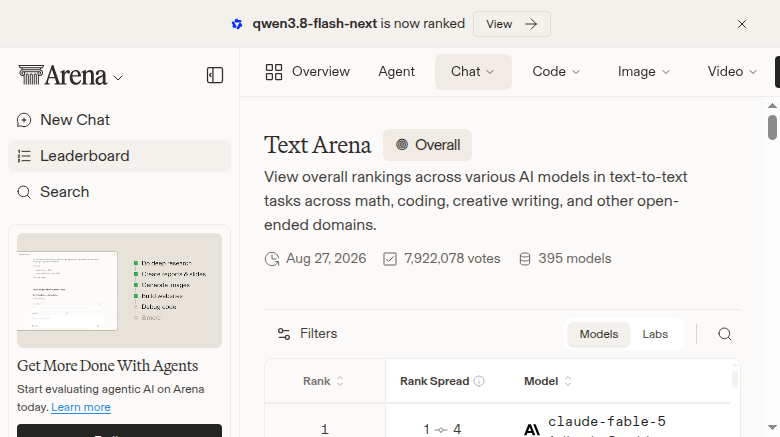Click the New Chat plus bubble icon
The image size is (780, 437).
[x=24, y=120]
